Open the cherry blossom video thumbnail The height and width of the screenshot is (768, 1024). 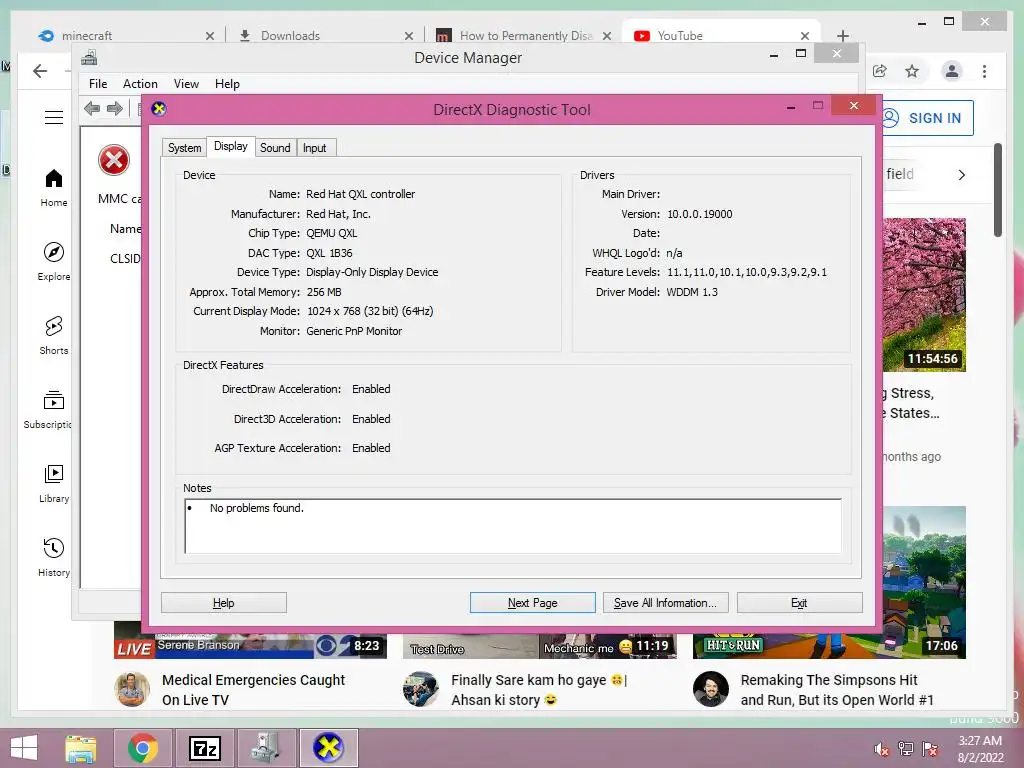click(x=923, y=295)
